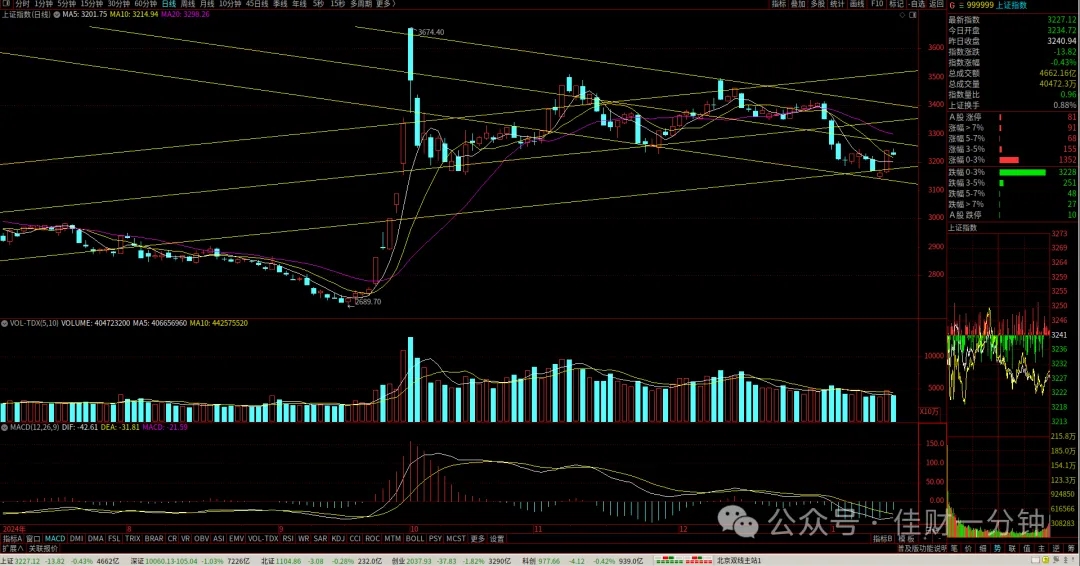Click the 联 icon in bottom-right strip

[1012, 549]
